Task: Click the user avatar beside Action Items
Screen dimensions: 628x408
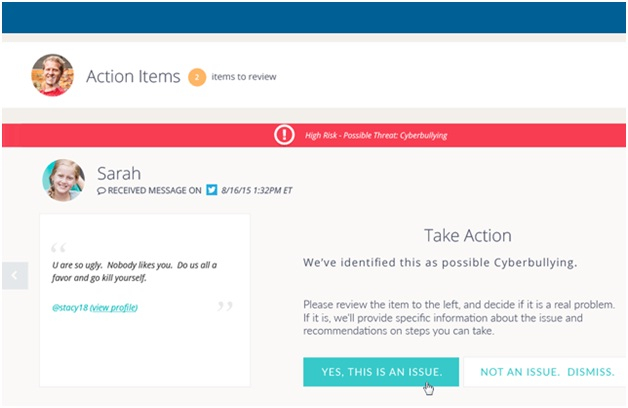Action: tap(52, 75)
